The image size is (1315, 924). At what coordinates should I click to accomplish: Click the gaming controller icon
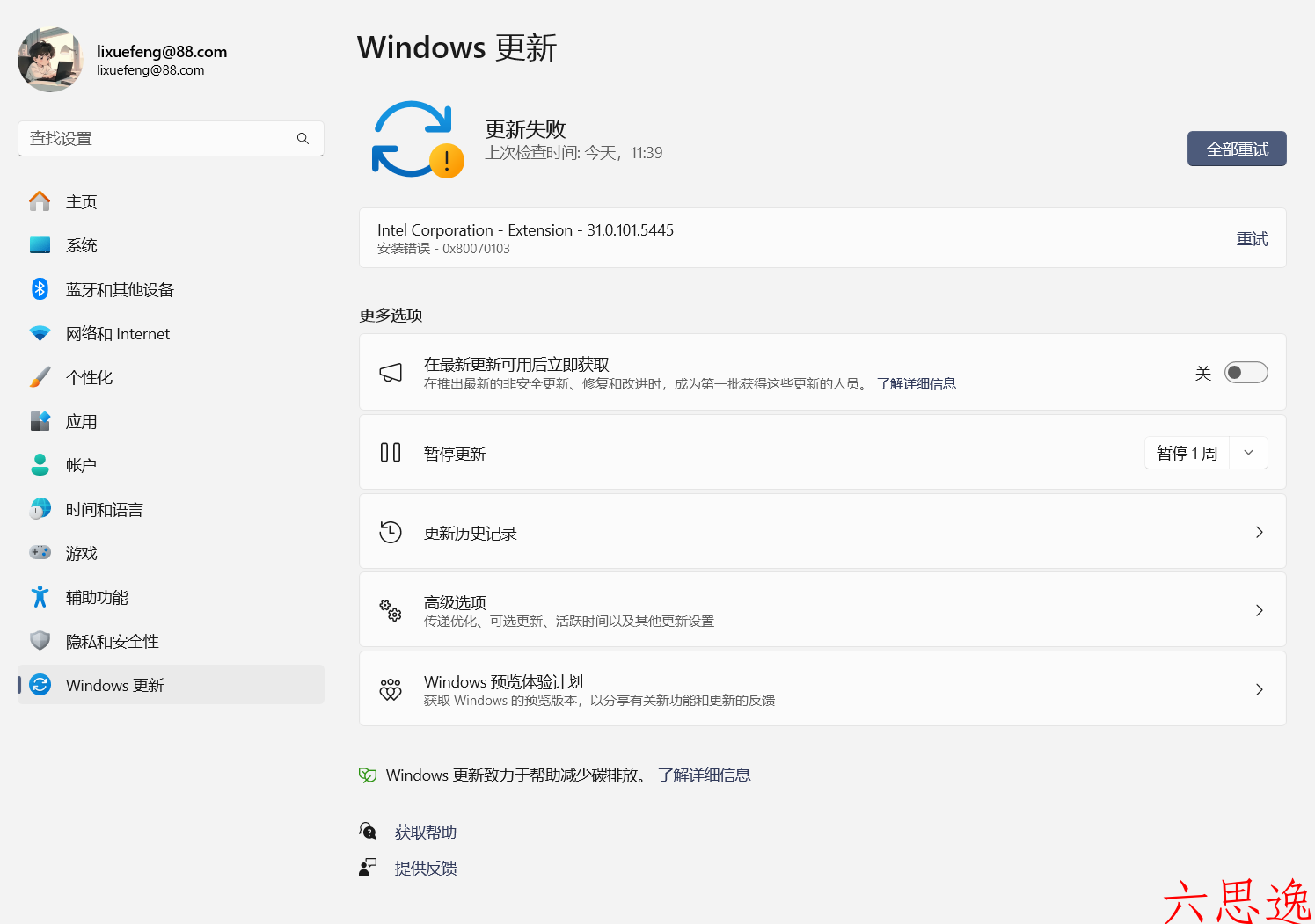click(40, 553)
